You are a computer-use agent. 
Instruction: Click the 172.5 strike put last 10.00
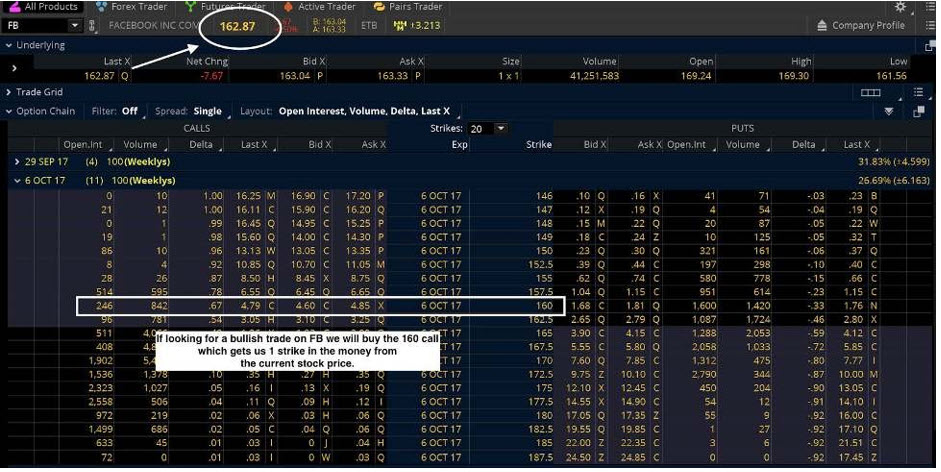[x=850, y=374]
